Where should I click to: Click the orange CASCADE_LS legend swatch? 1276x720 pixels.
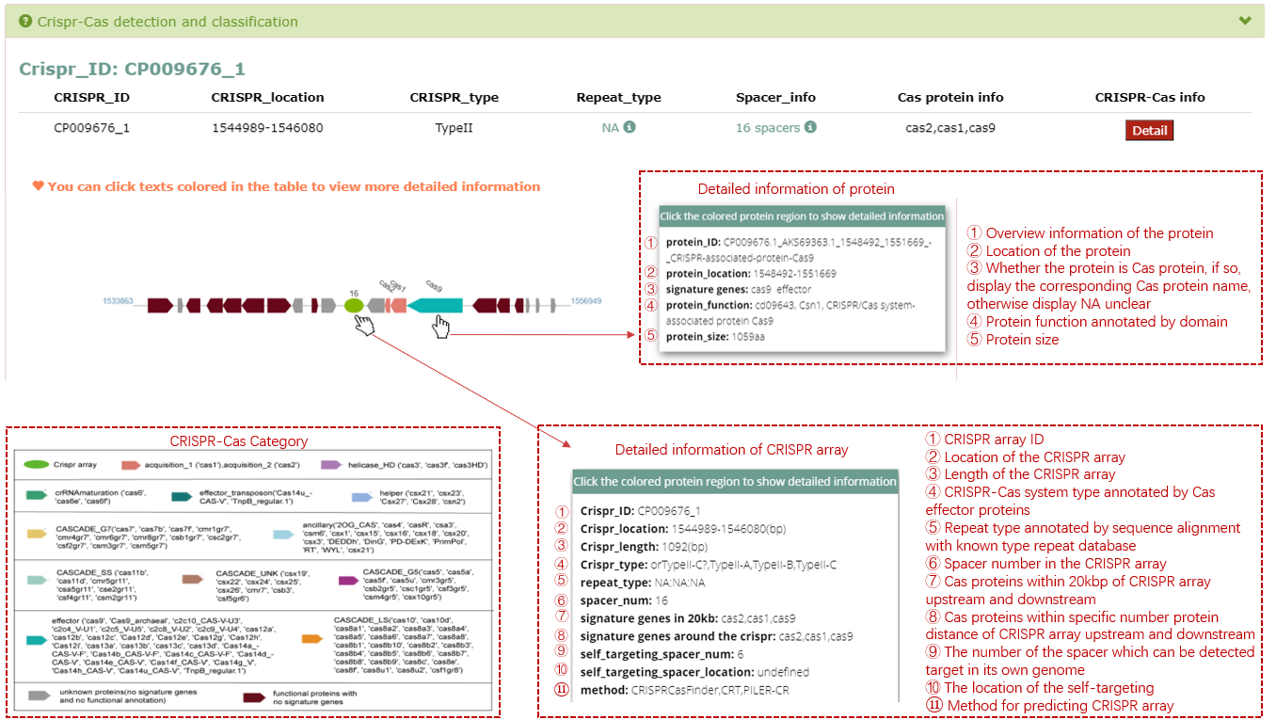pyautogui.click(x=311, y=639)
